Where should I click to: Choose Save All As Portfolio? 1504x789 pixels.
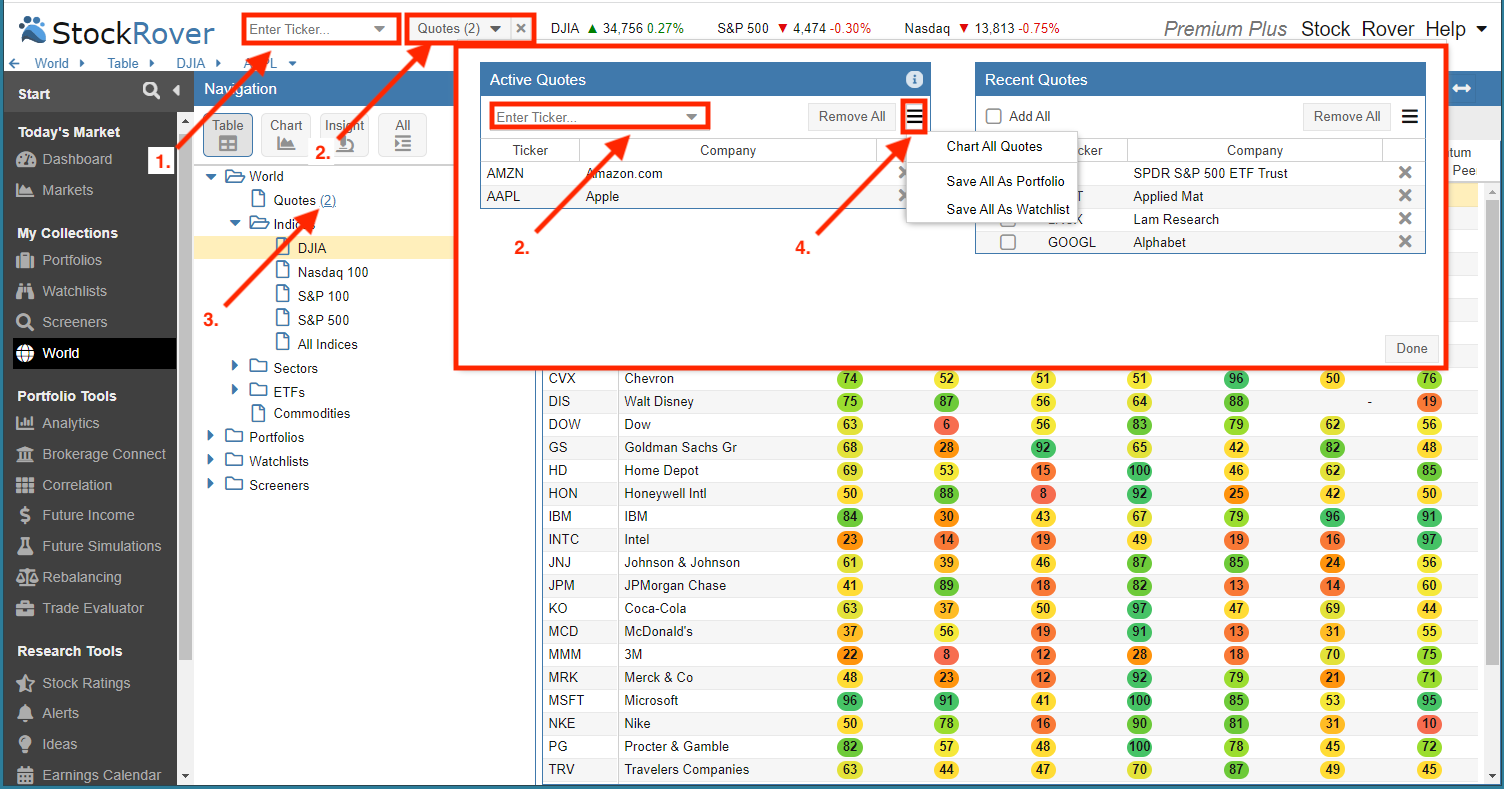coord(1005,181)
